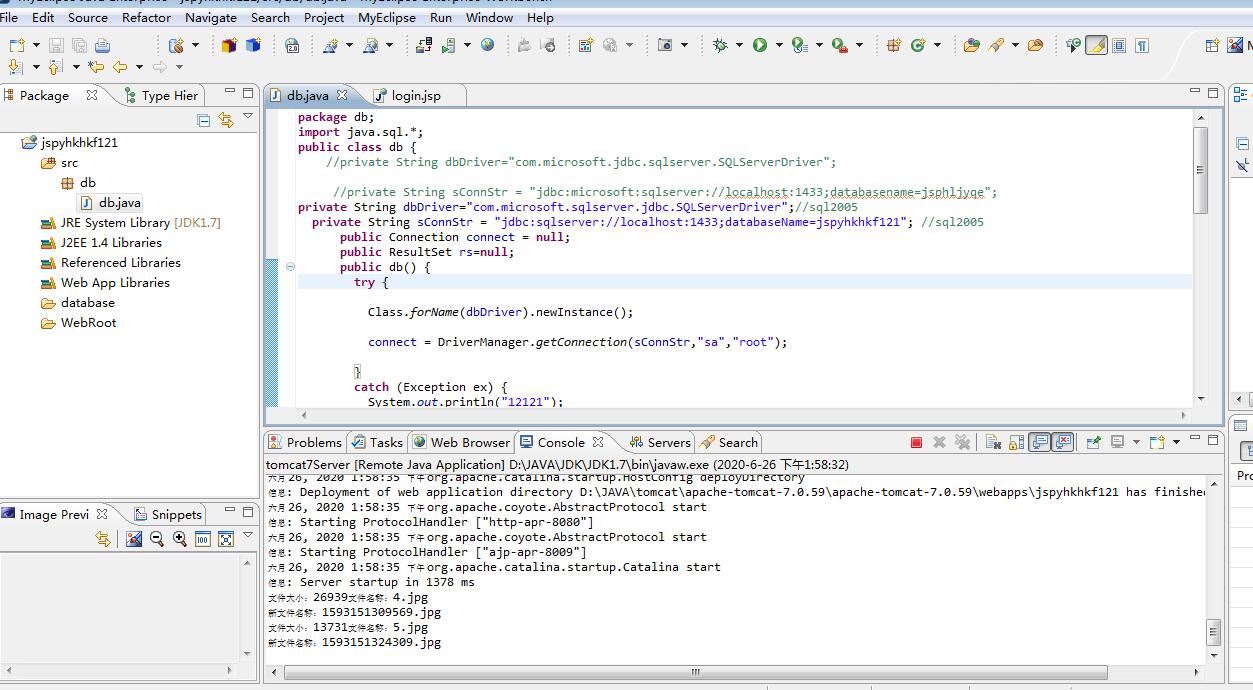Collapse the db() constructor fold marker
Screen dimensions: 1253x690
click(x=290, y=267)
